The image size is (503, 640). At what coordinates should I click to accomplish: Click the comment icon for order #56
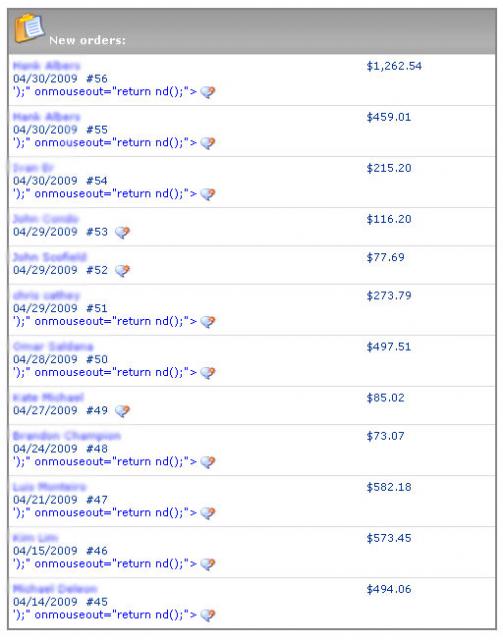[x=207, y=92]
